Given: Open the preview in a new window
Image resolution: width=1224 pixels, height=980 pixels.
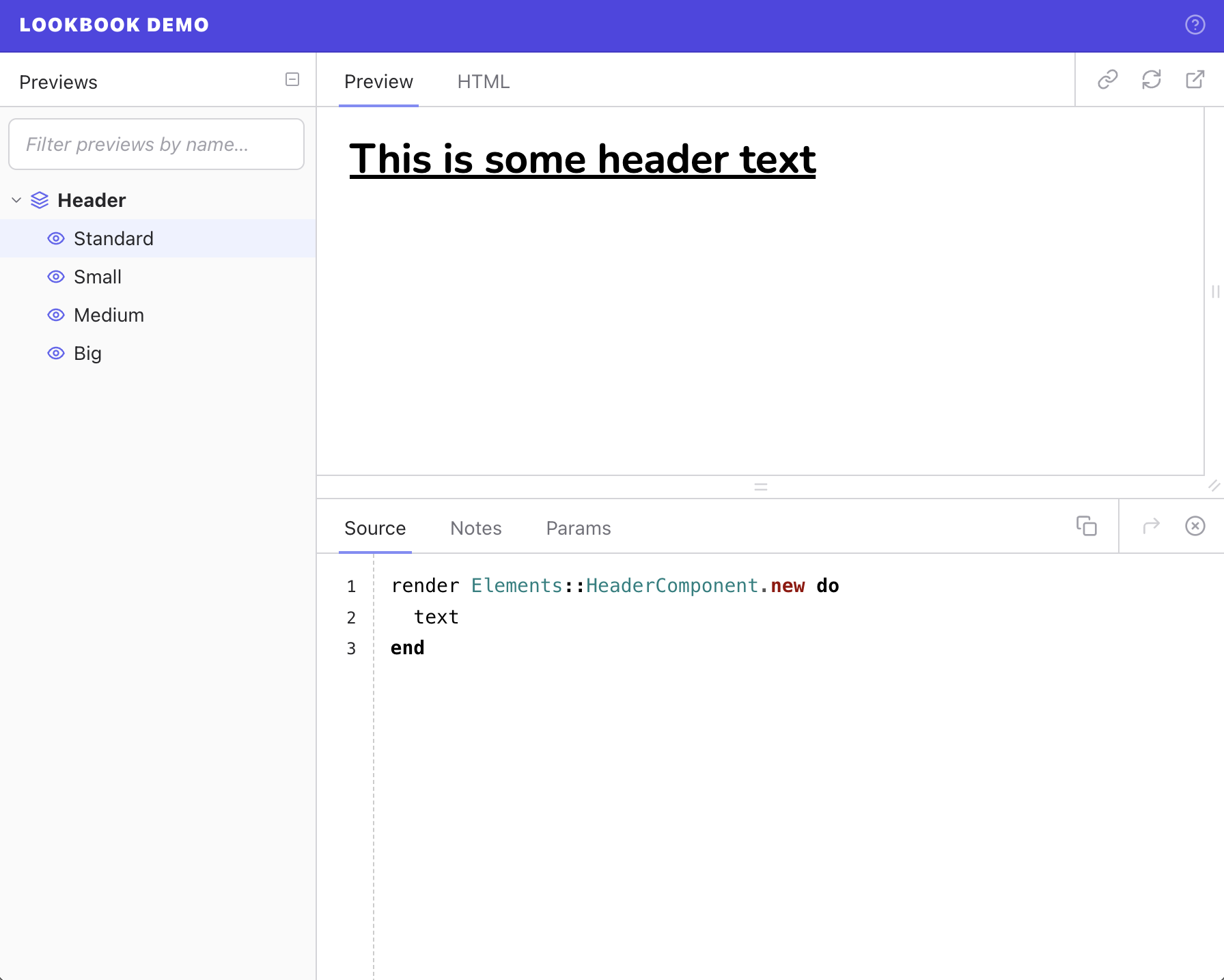Looking at the screenshot, I should click(1195, 80).
